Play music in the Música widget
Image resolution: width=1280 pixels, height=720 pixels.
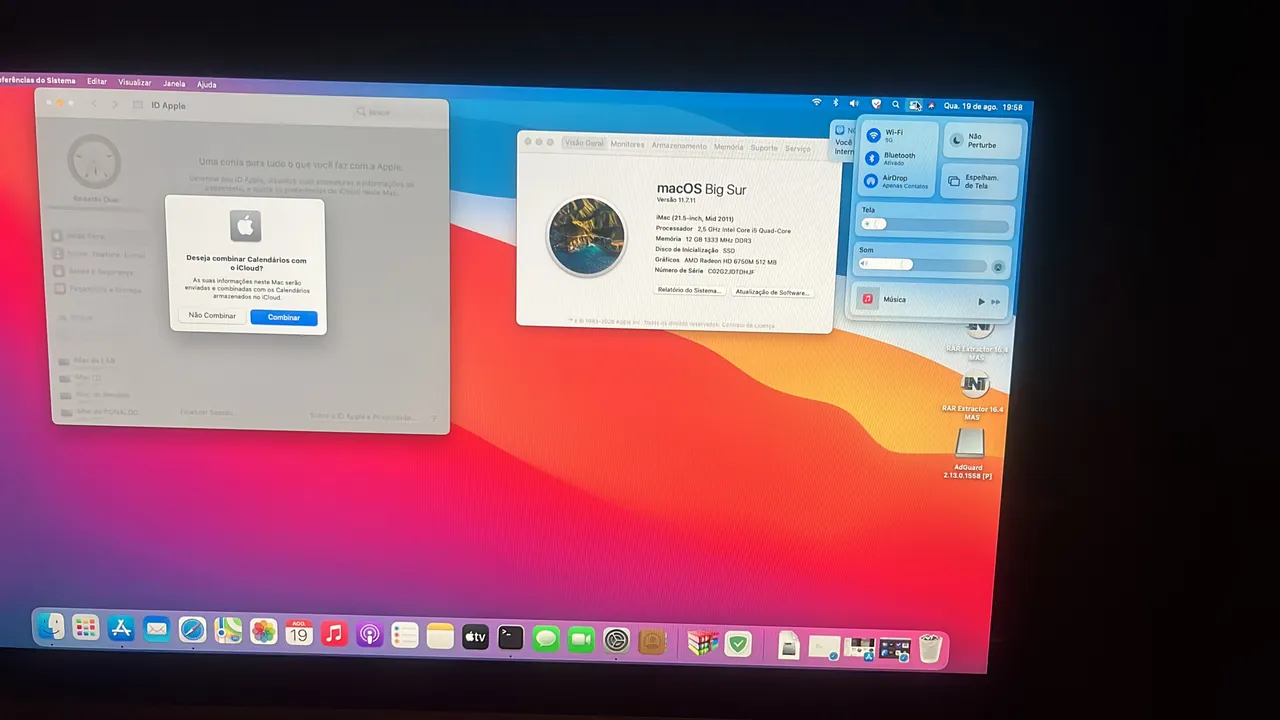[981, 301]
